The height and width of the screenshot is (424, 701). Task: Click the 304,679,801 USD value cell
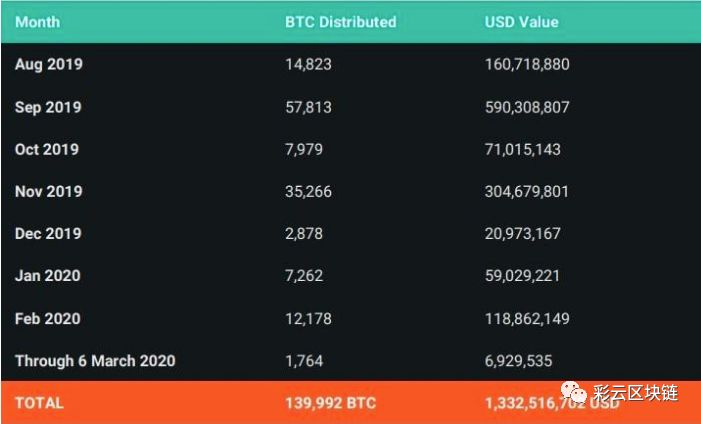coord(527,191)
